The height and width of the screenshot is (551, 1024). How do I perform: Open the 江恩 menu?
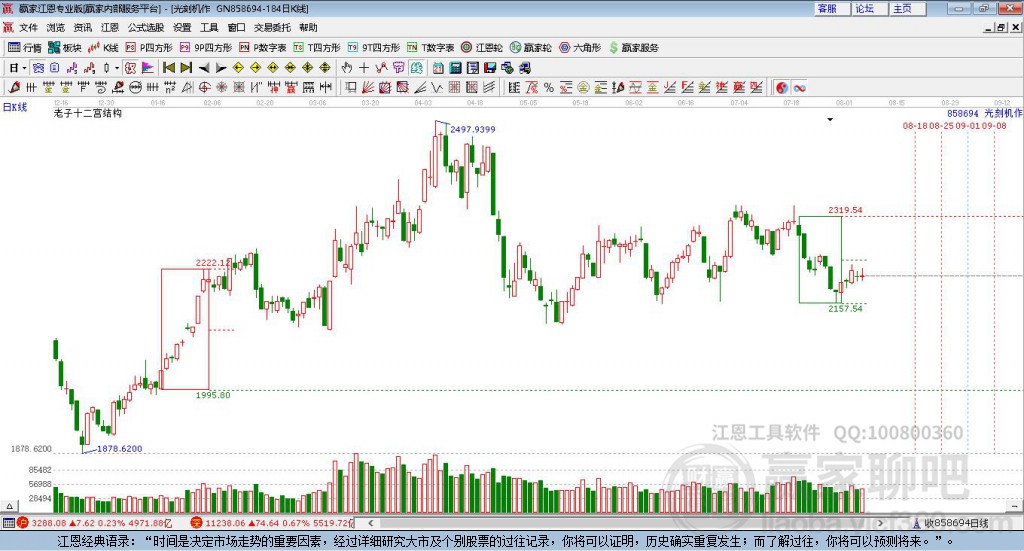click(110, 27)
